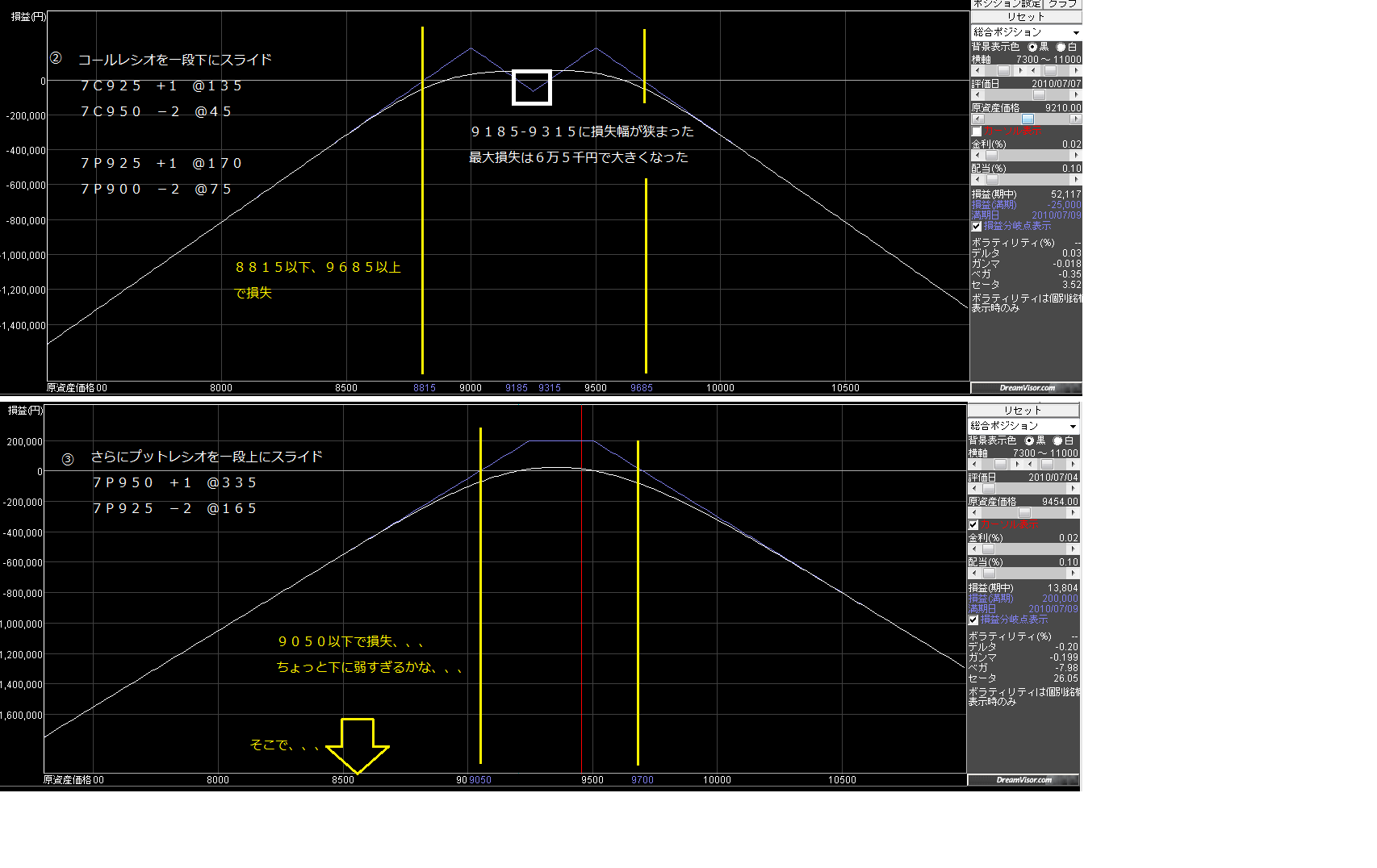The width and height of the screenshot is (1377, 868).
Task: Click the DreamVisor.com logo under top chart
Action: pos(1026,388)
